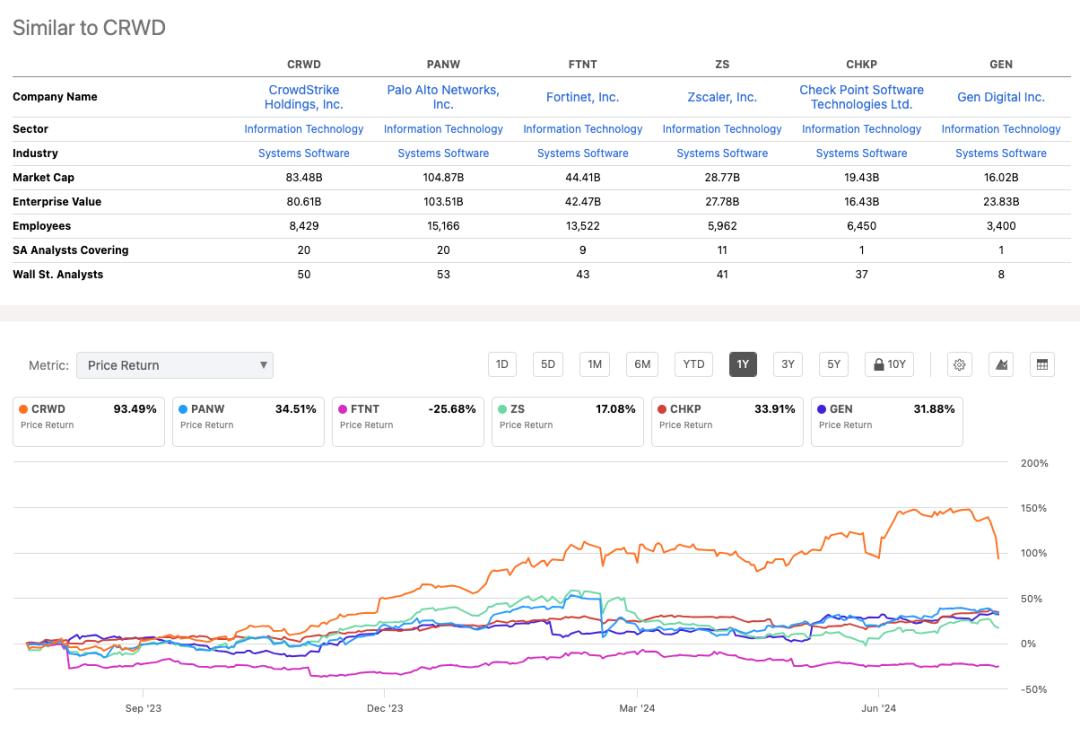Screen dimensions: 1080x736
Task: Click CRWD market cap value 83.48B
Action: 304,177
